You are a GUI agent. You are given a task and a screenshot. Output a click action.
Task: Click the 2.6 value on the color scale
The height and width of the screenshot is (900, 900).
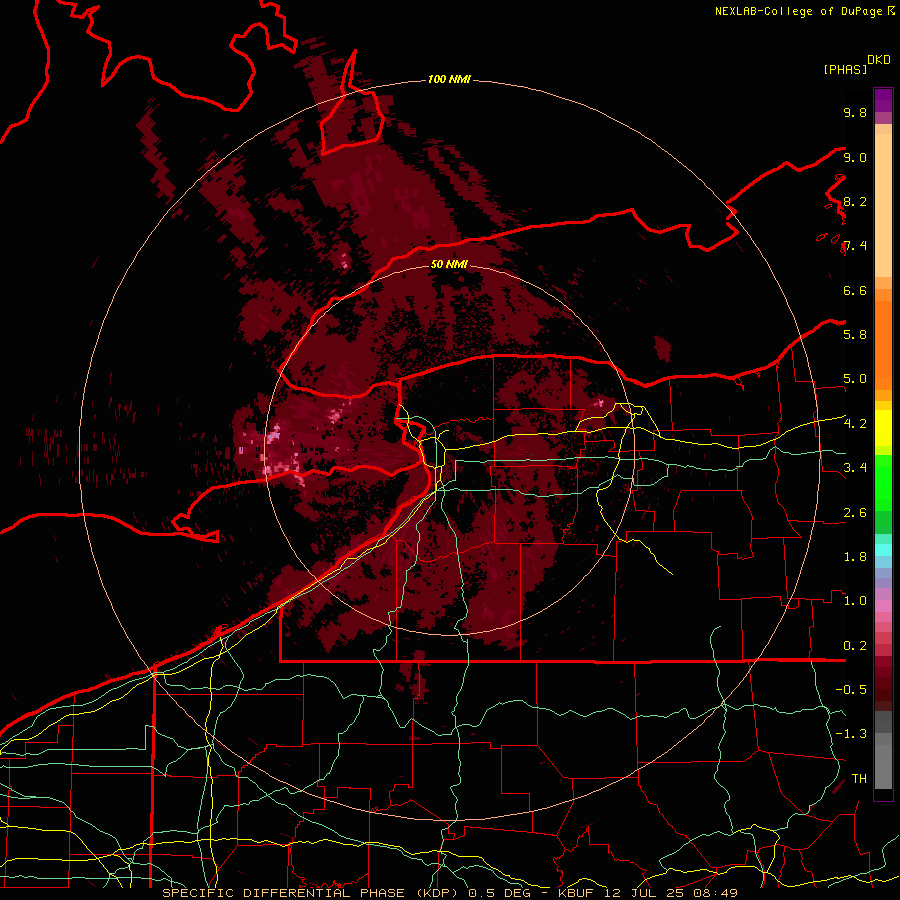pos(855,513)
